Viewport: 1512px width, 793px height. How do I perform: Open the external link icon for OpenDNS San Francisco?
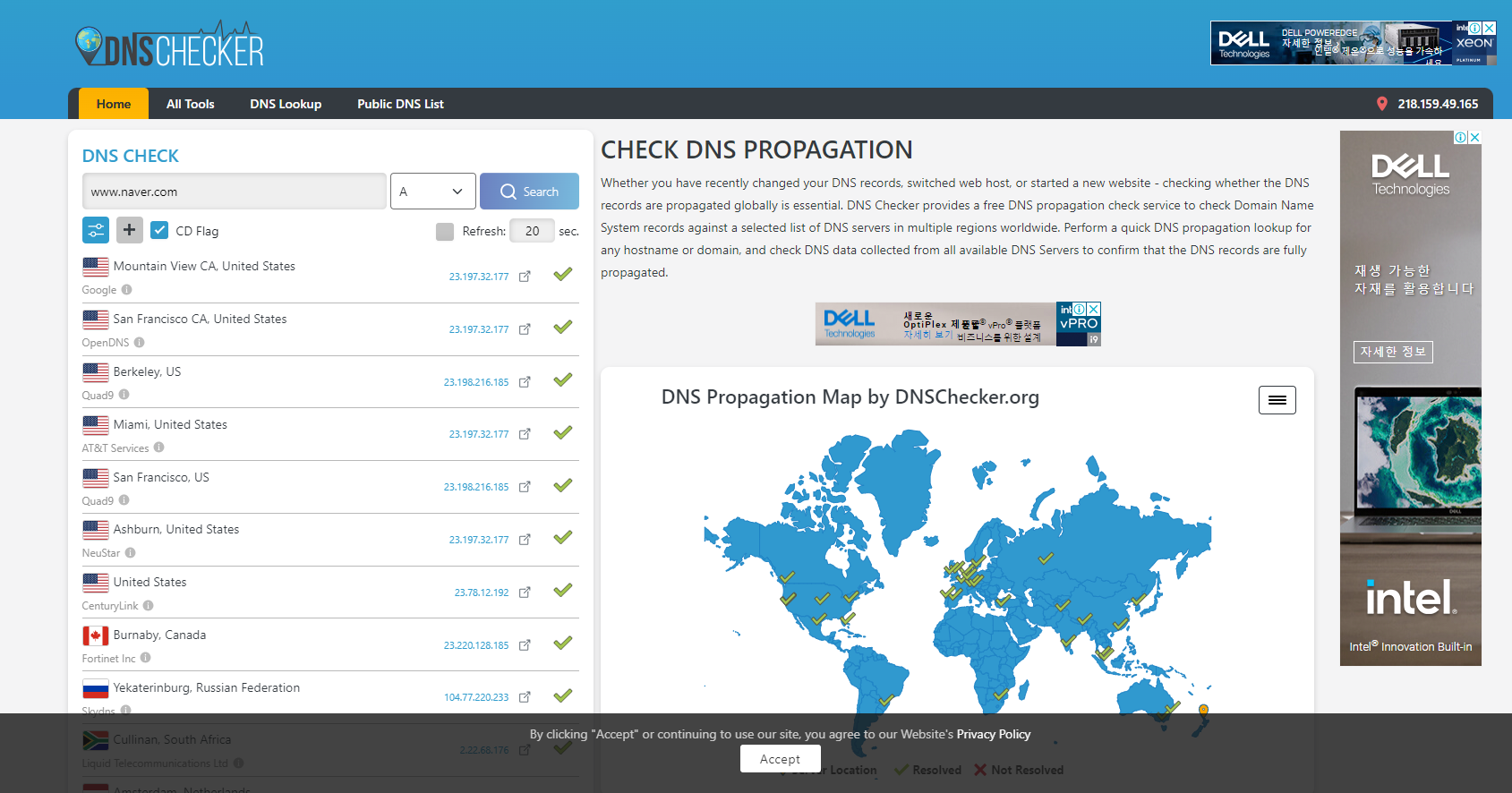(x=525, y=329)
